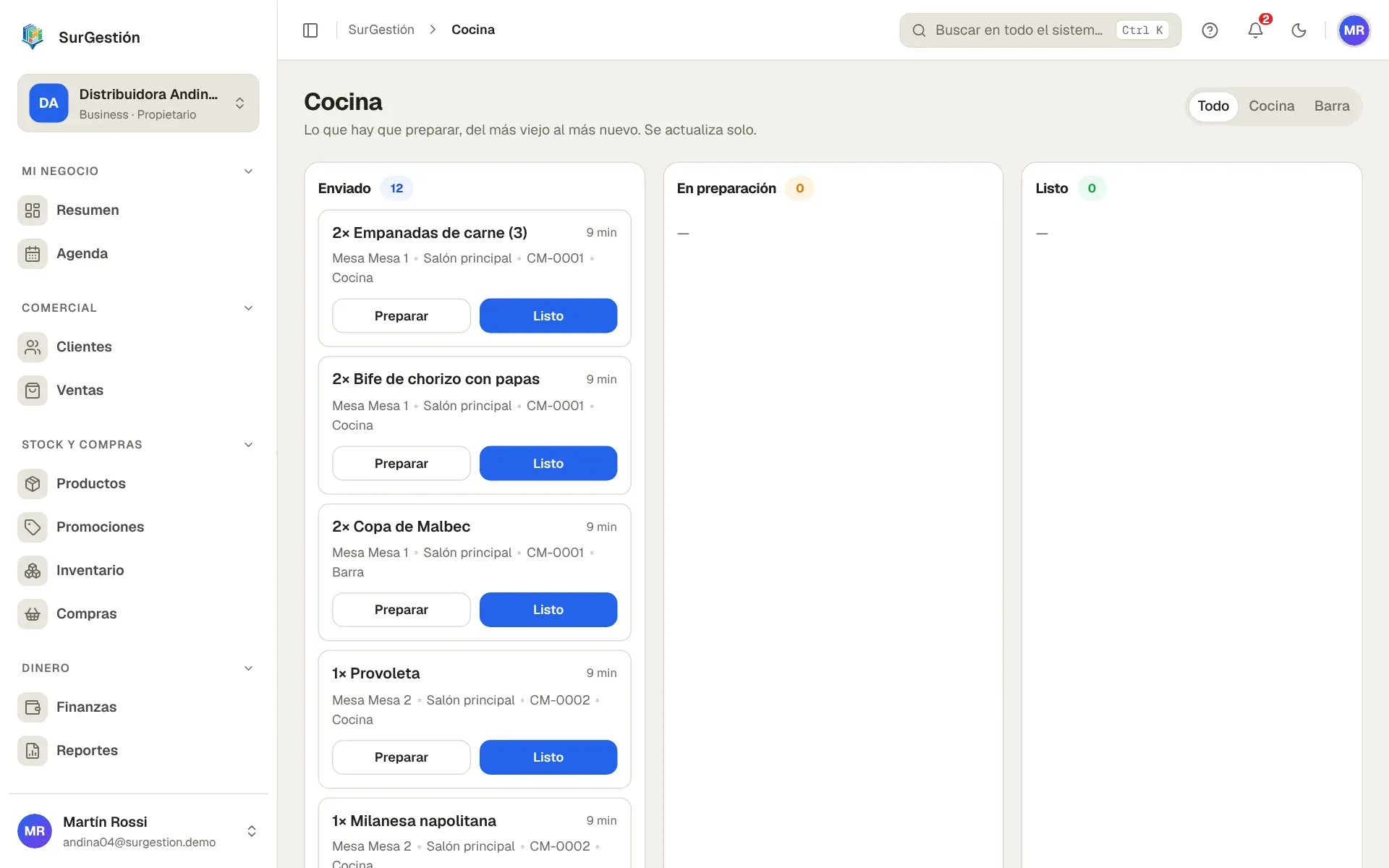Toggle dark mode moon icon
Viewport: 1389px width, 868px height.
[x=1299, y=30]
